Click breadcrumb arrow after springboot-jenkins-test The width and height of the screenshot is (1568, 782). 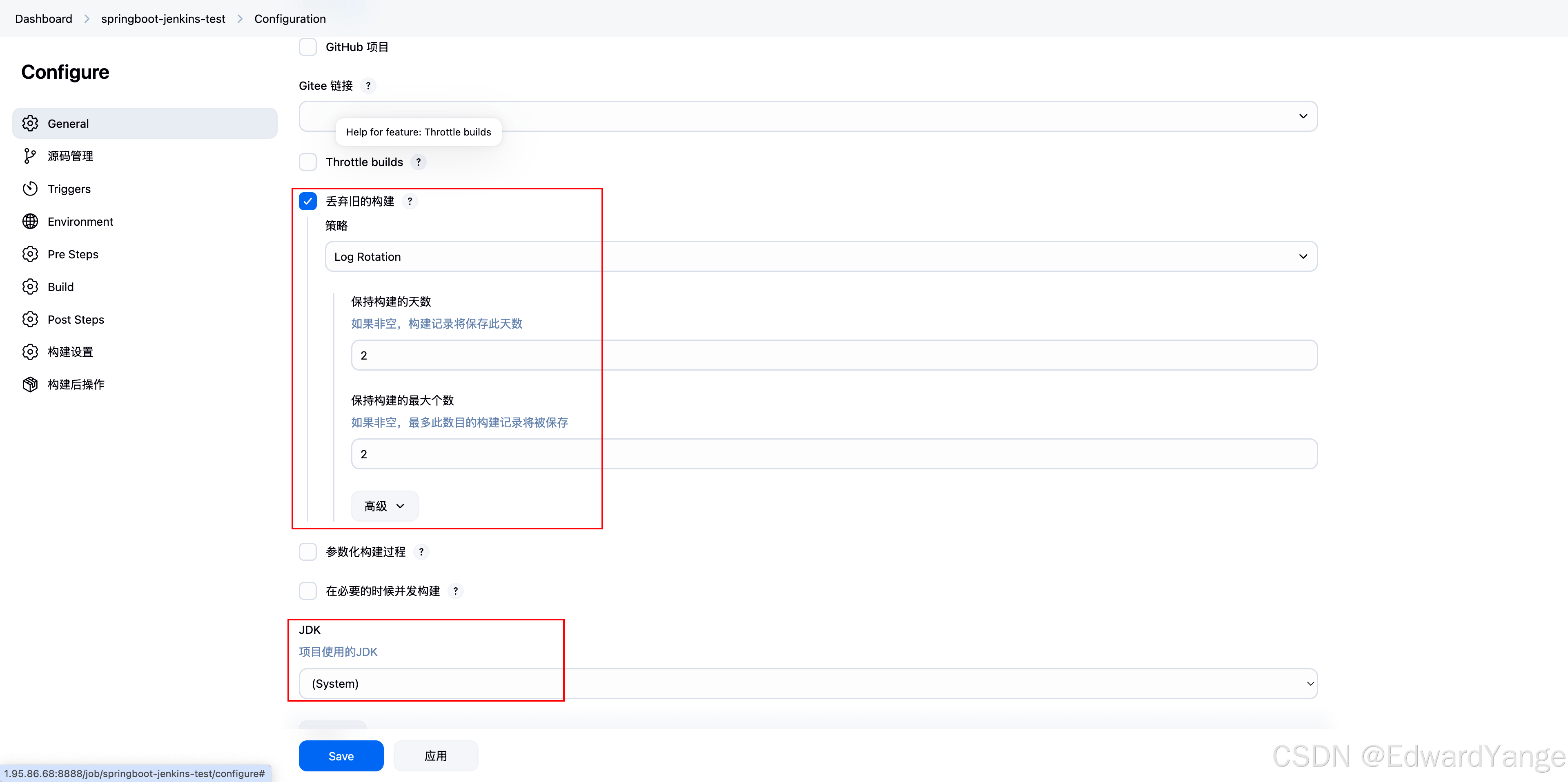pyautogui.click(x=240, y=19)
